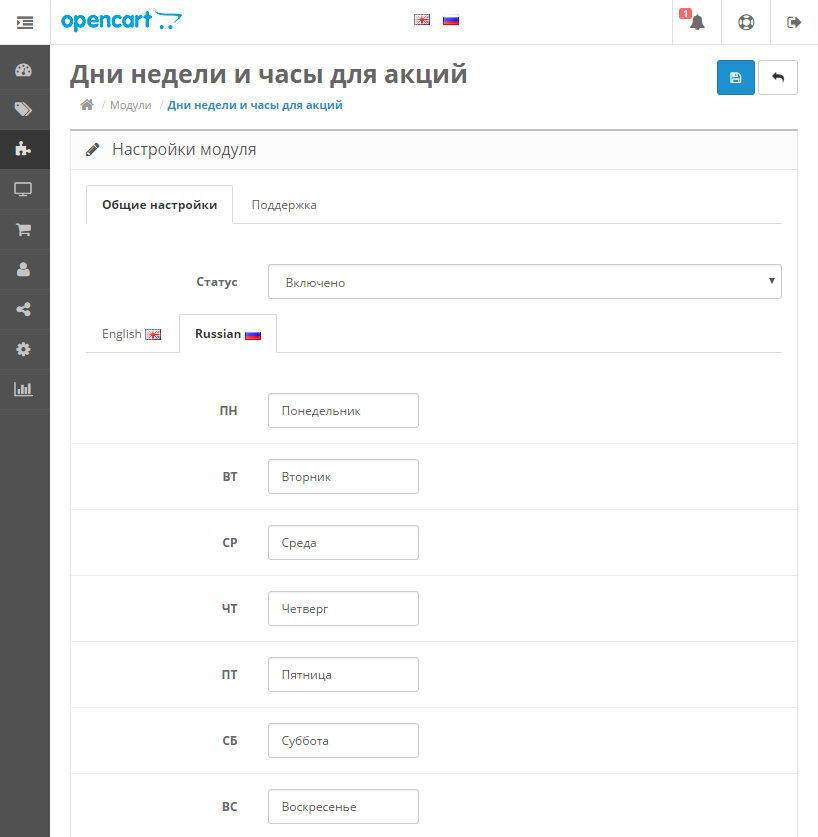Open the Marketing share icon
The height and width of the screenshot is (837, 818).
click(x=24, y=309)
